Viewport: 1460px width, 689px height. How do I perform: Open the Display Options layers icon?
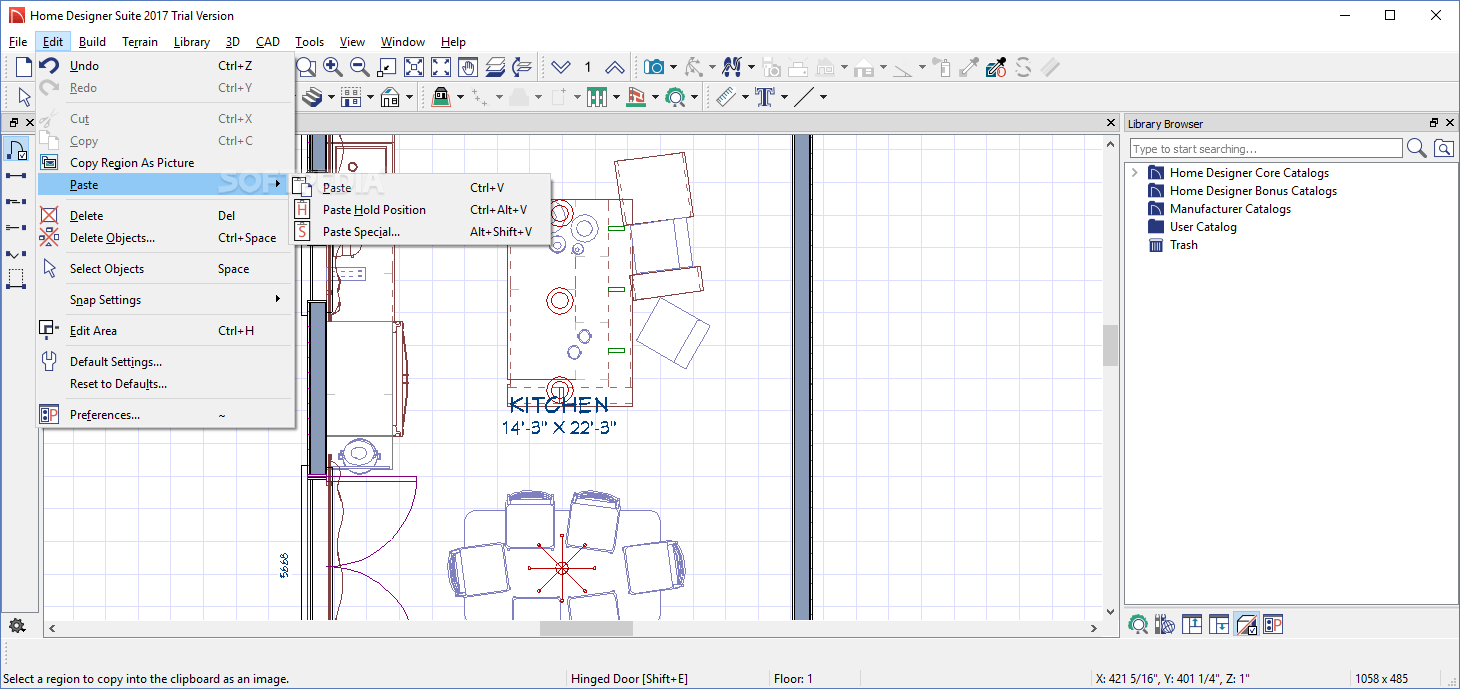[x=496, y=67]
